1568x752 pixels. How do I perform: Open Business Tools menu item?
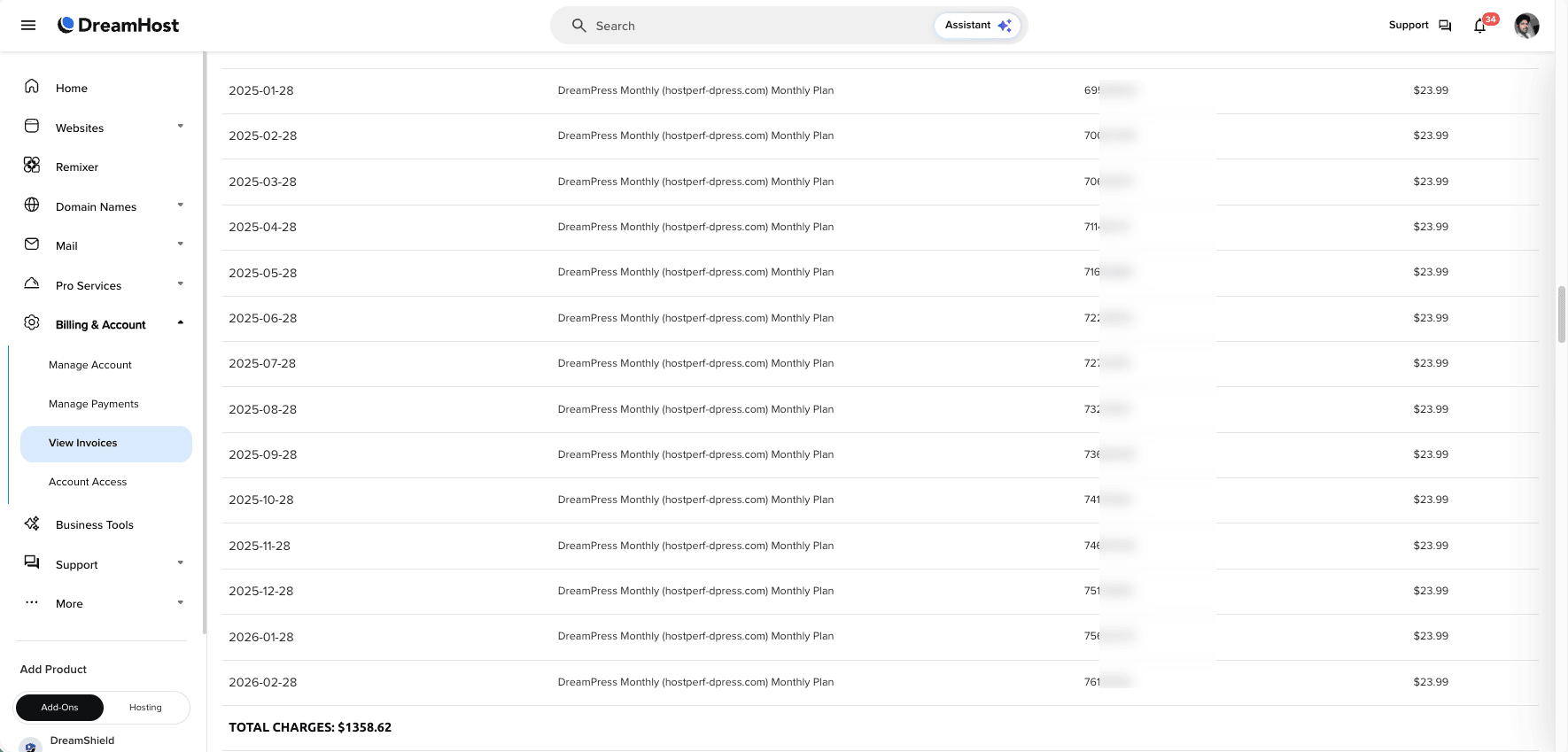[x=95, y=525]
